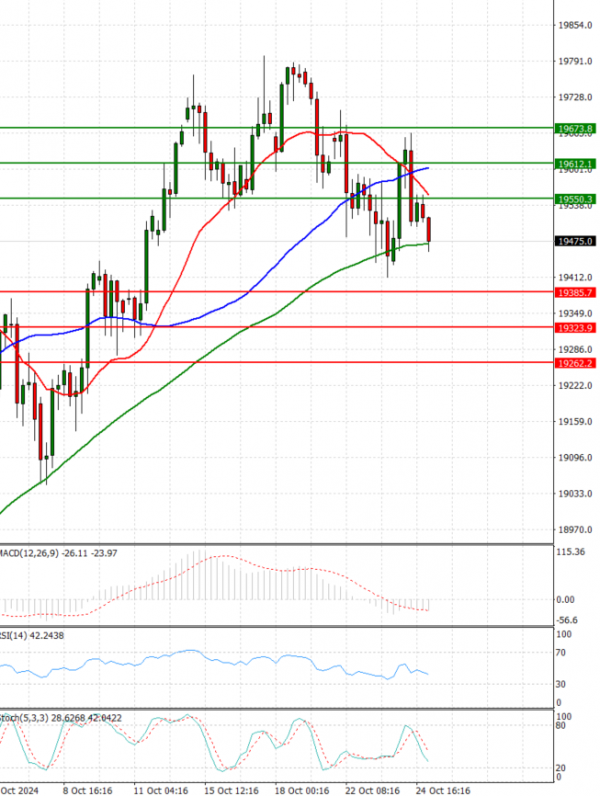This screenshot has width=600, height=796.
Task: Click the 19262.2 red price tag
Action: click(x=575, y=362)
